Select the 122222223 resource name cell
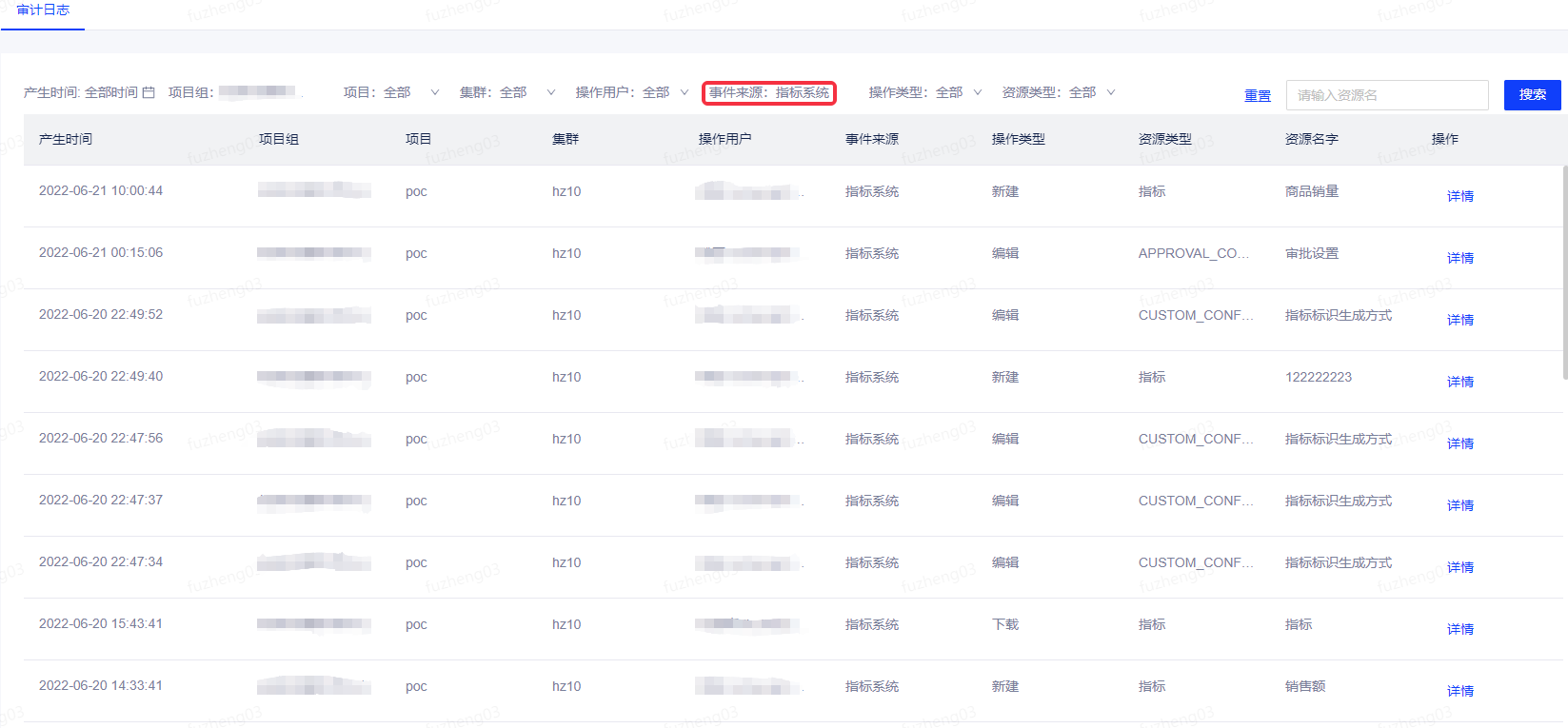Image resolution: width=1568 pixels, height=728 pixels. 1319,377
